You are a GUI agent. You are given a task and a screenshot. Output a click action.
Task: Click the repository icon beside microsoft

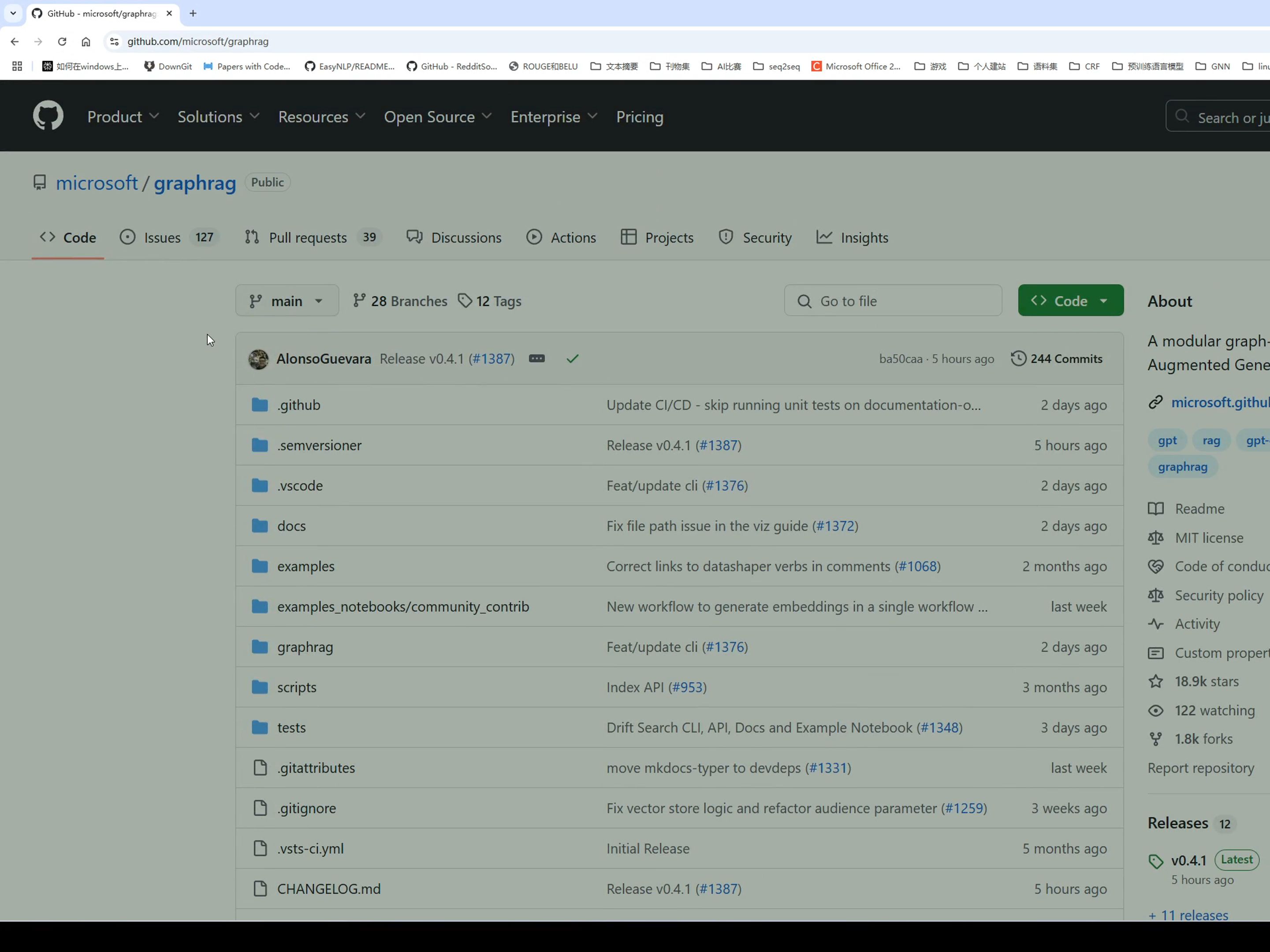(x=40, y=182)
